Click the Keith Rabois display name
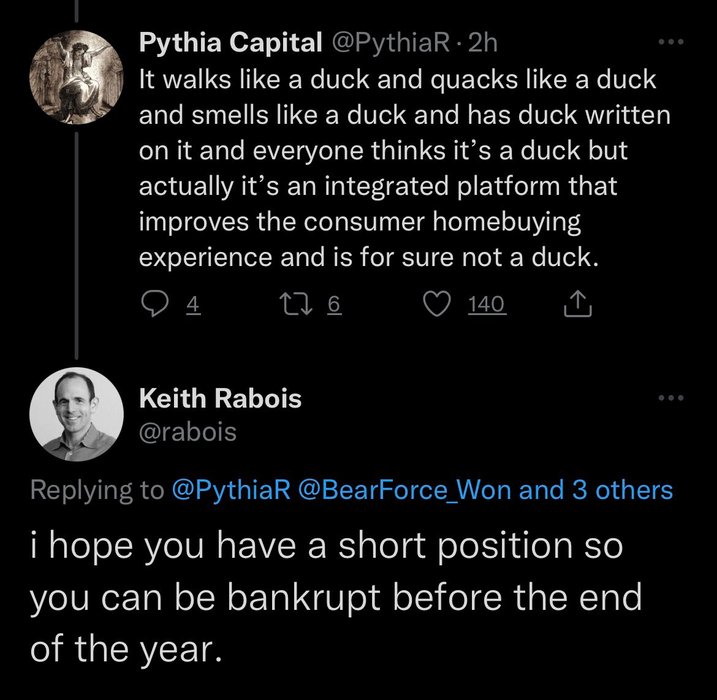717x700 pixels. click(x=219, y=399)
